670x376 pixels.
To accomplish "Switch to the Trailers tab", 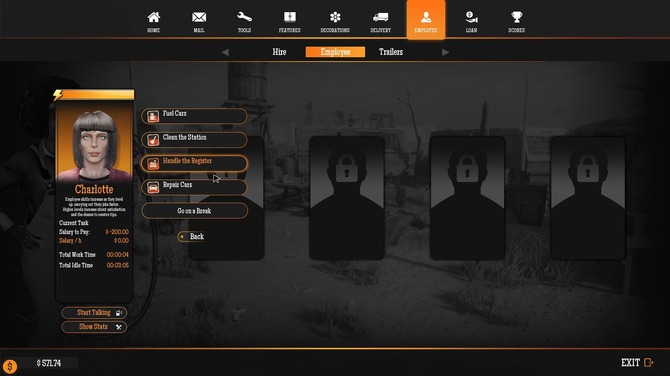I will (391, 52).
